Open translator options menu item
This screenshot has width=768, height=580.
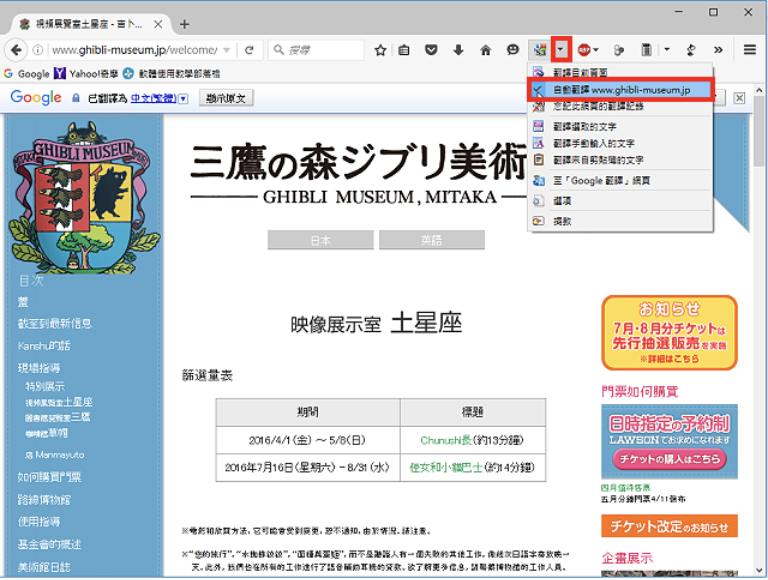[620, 201]
